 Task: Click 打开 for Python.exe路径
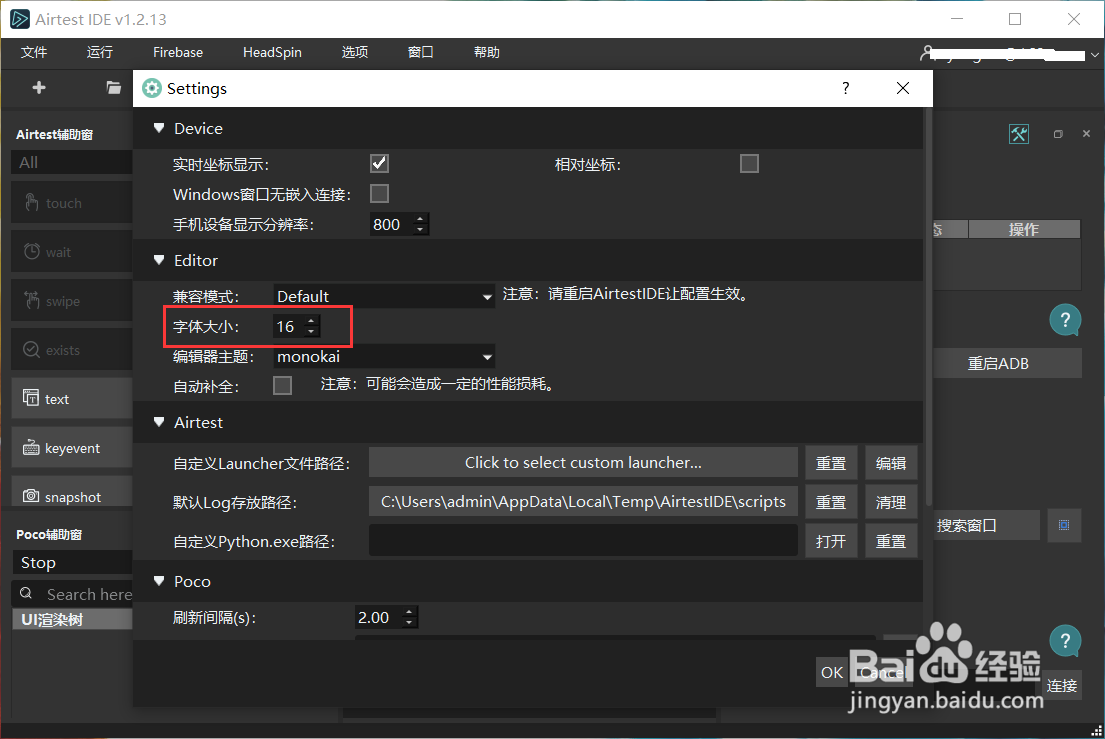[831, 541]
